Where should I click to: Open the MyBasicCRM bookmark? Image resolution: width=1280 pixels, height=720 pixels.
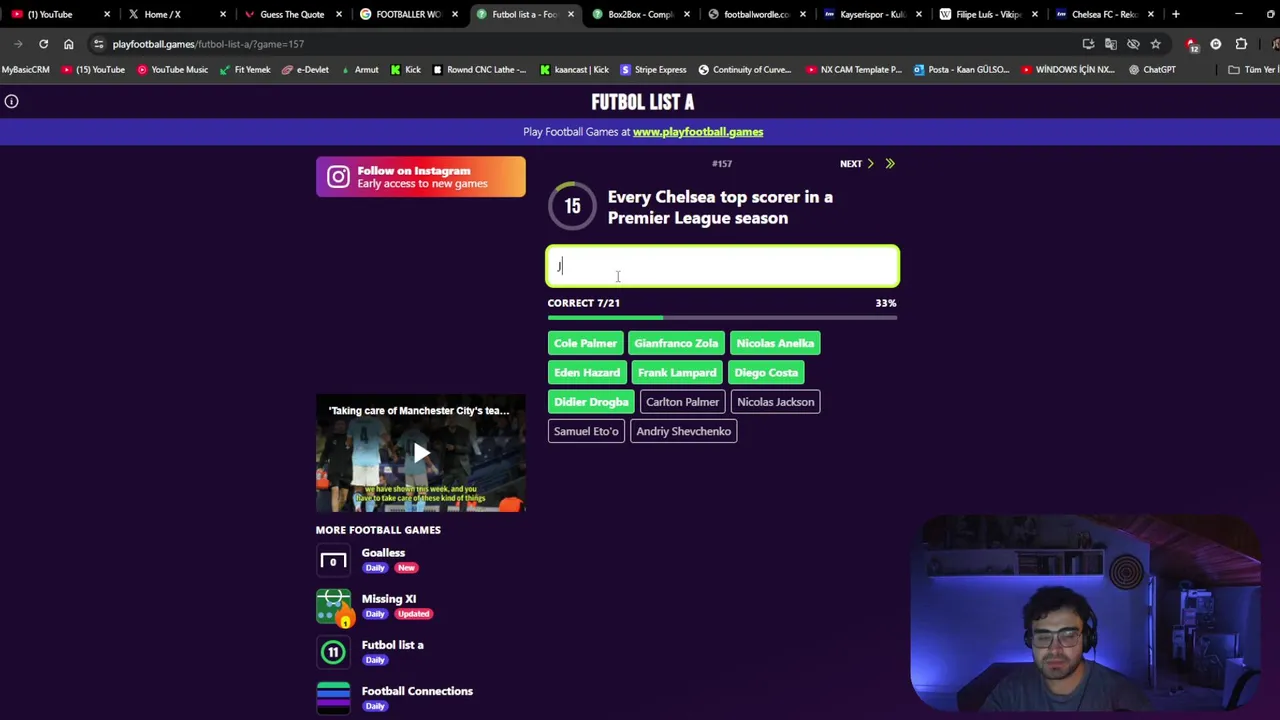(x=25, y=70)
